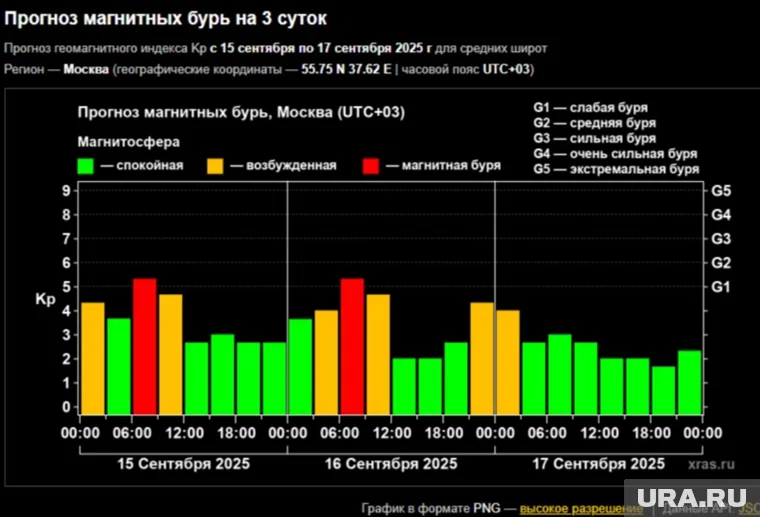The image size is (760, 517).
Task: Select the '17 Сентября 2025' date label
Action: click(x=599, y=464)
